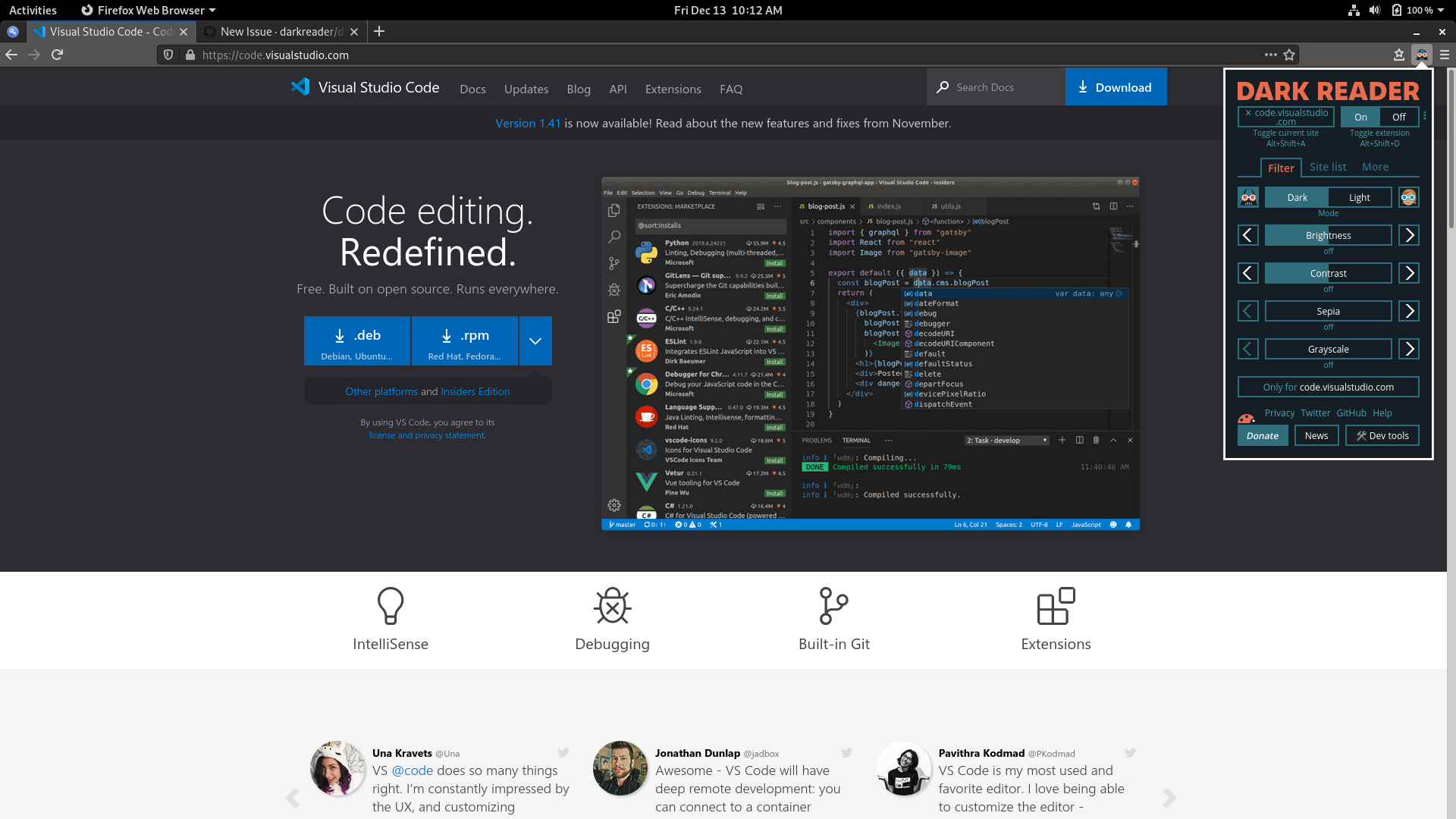
Task: Reload the current page
Action: tap(57, 55)
